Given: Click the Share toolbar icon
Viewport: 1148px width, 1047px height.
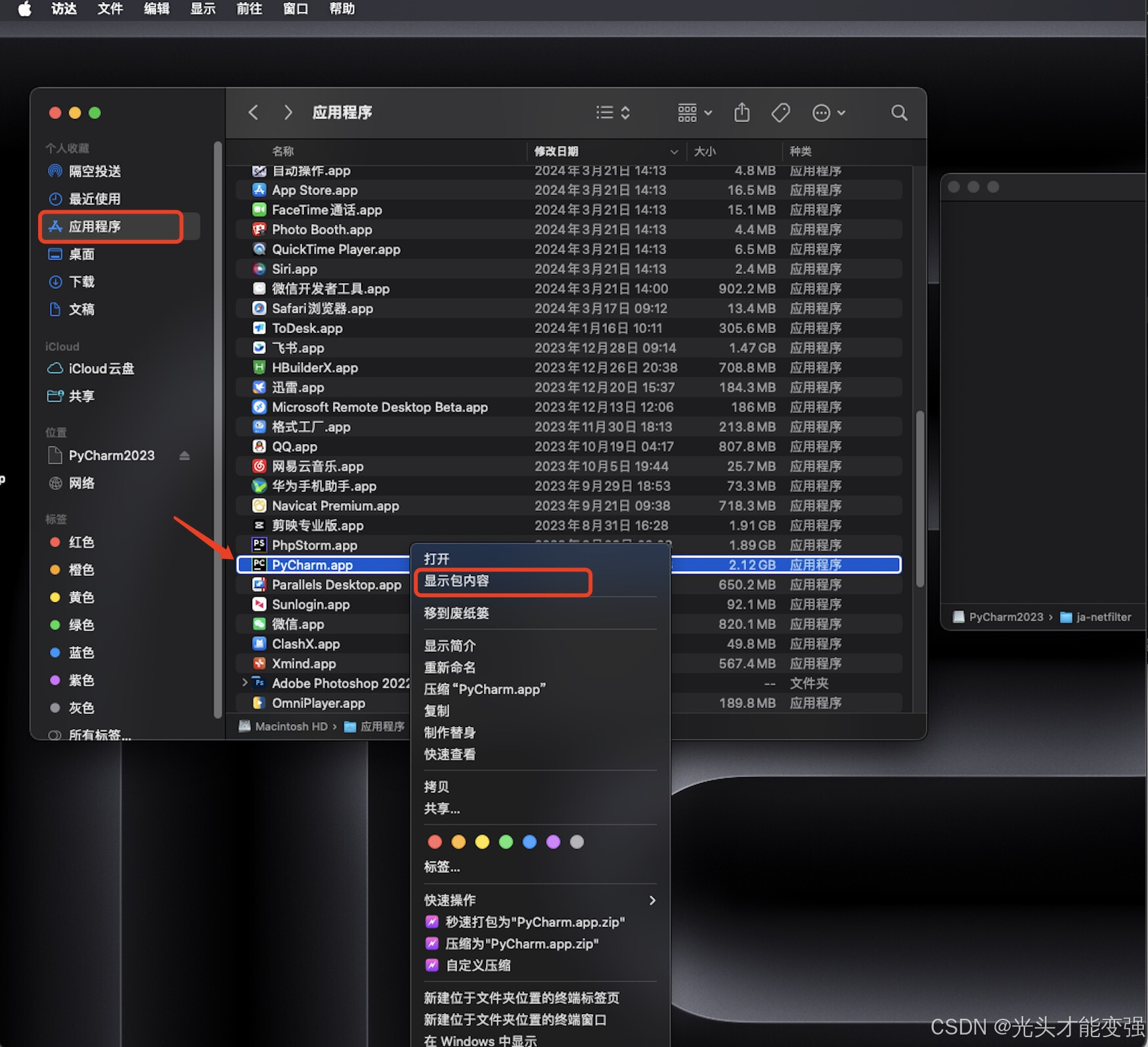Looking at the screenshot, I should 742,112.
